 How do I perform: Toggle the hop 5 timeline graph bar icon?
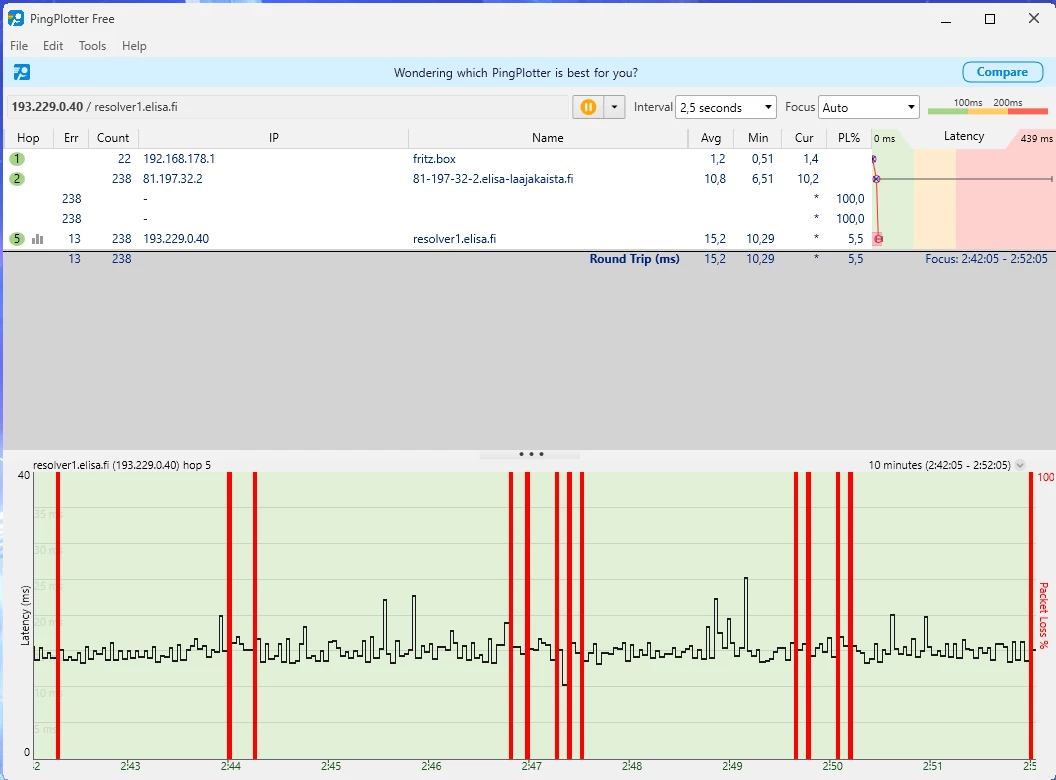point(38,238)
